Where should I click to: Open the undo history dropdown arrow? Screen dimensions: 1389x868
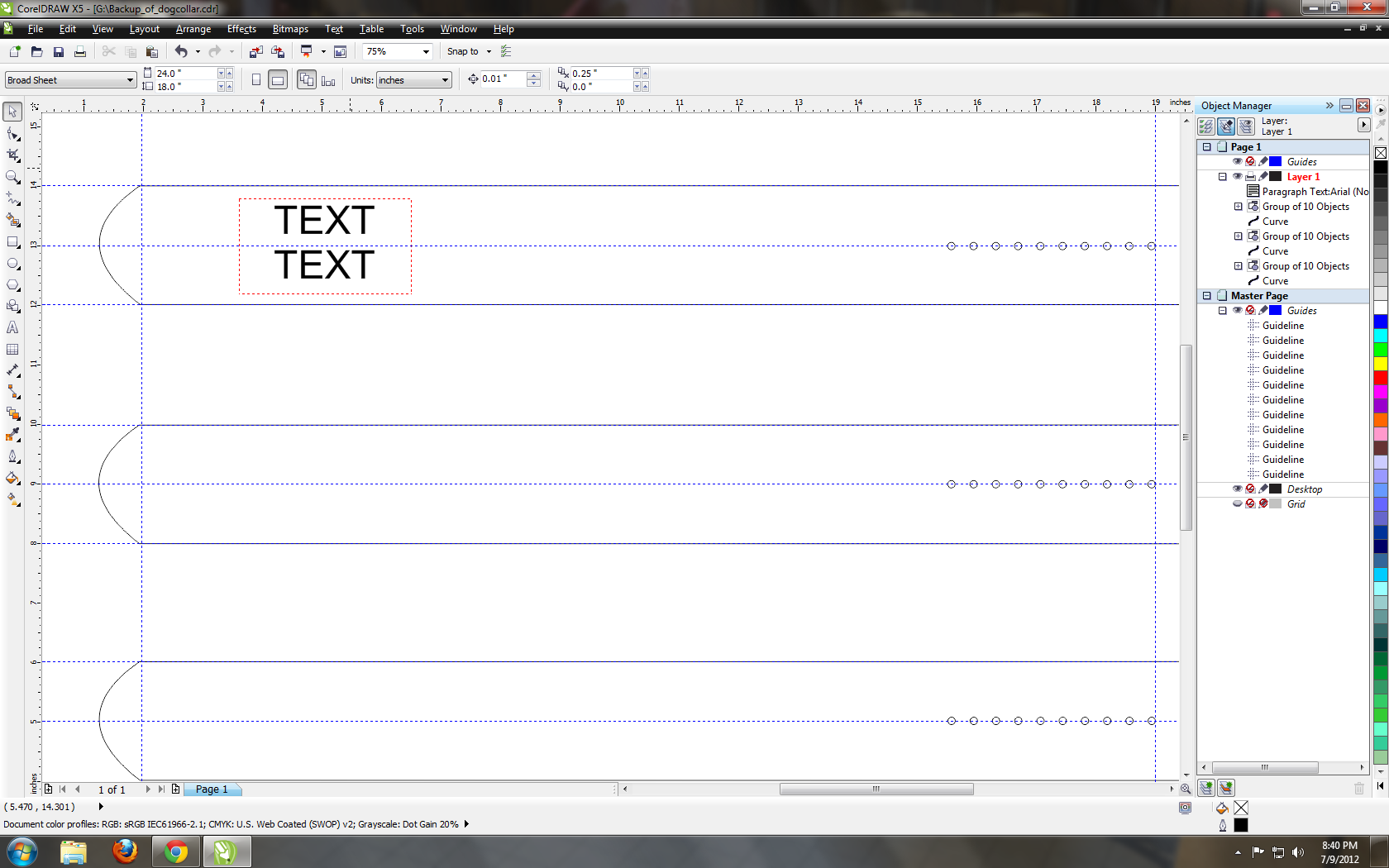pyautogui.click(x=198, y=51)
